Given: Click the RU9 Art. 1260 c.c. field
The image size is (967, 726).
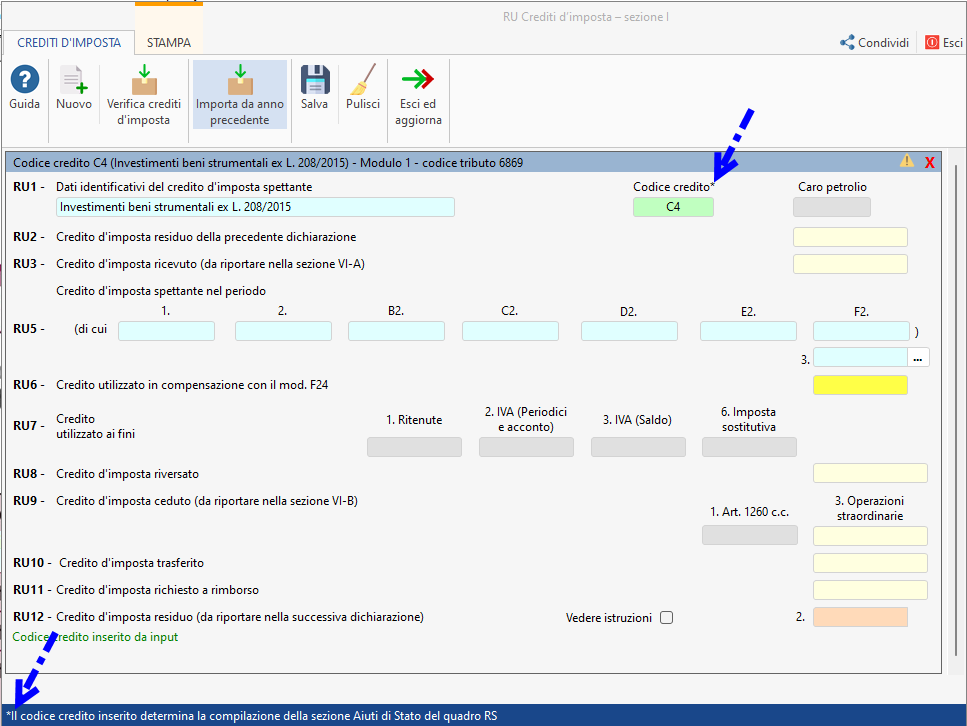Looking at the screenshot, I should click(750, 535).
